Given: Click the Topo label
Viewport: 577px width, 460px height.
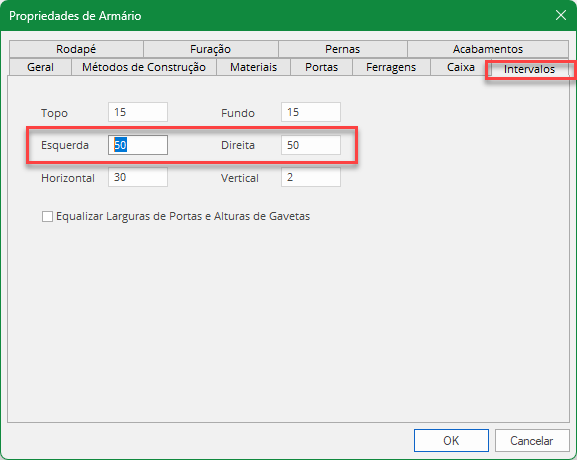Looking at the screenshot, I should (54, 113).
